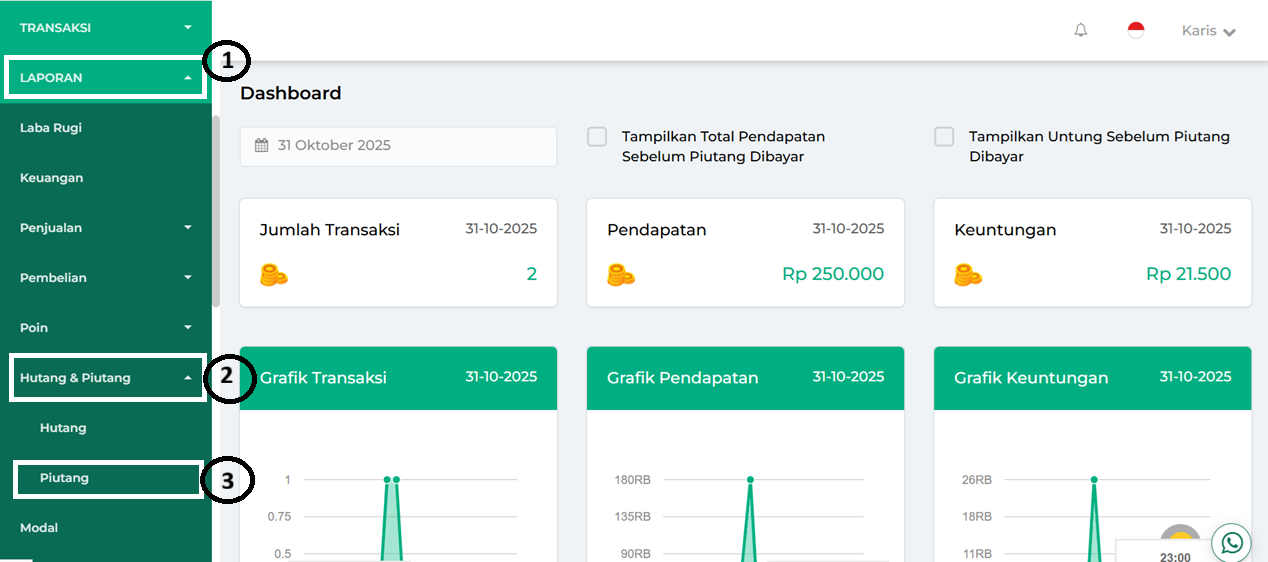
Task: Open the Karis user dropdown
Action: [x=1208, y=31]
